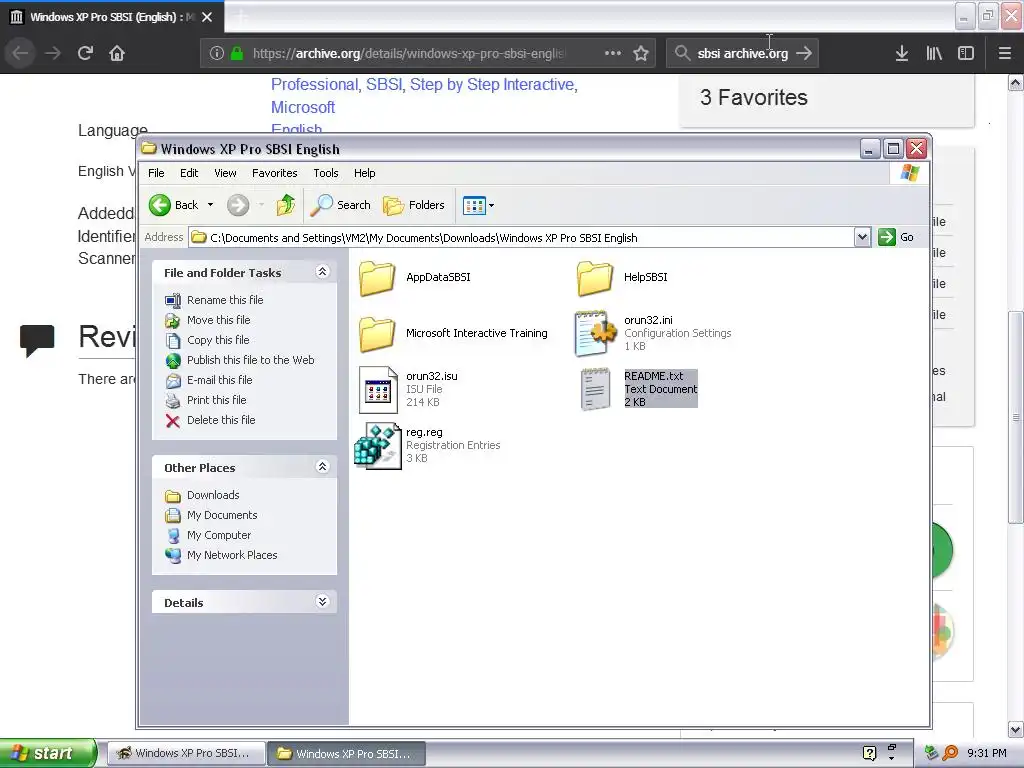Click the Firefox Home icon
The height and width of the screenshot is (768, 1024).
117,53
